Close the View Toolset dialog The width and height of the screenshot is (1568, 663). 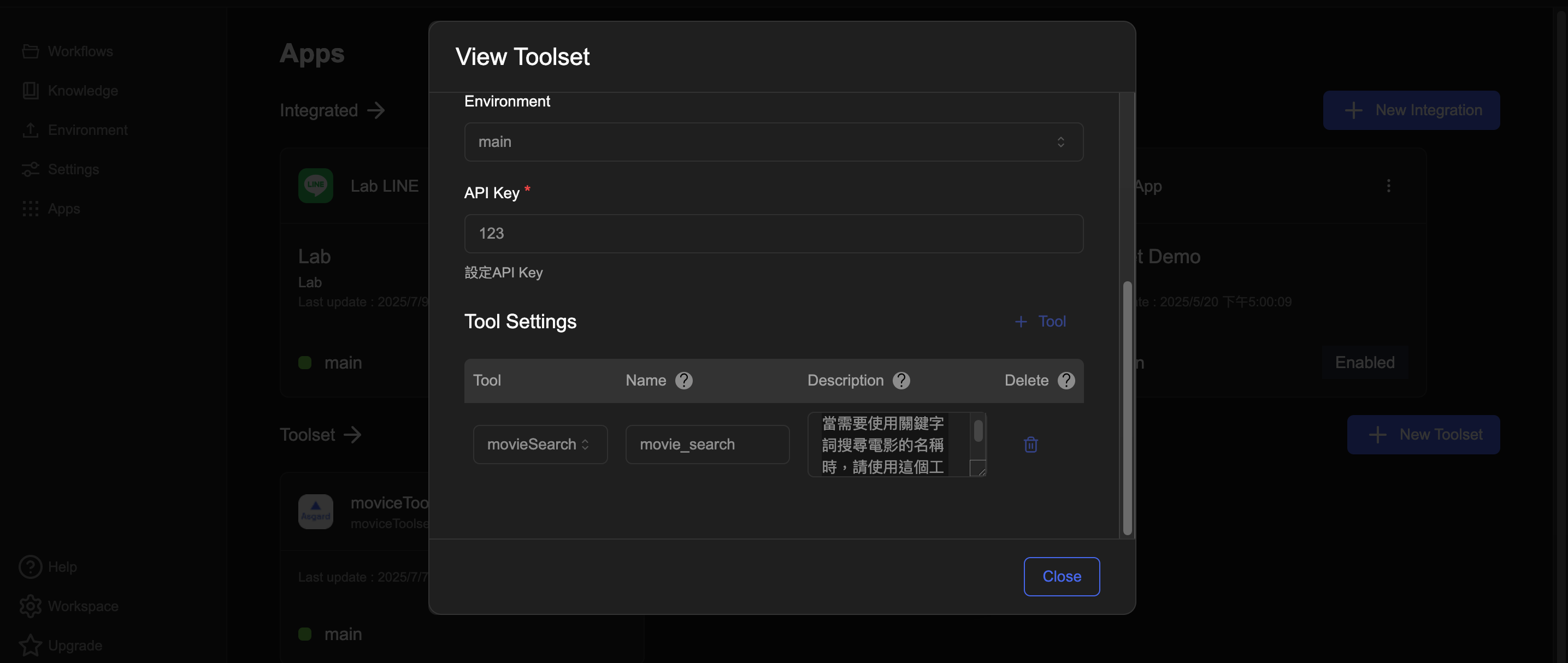point(1061,576)
